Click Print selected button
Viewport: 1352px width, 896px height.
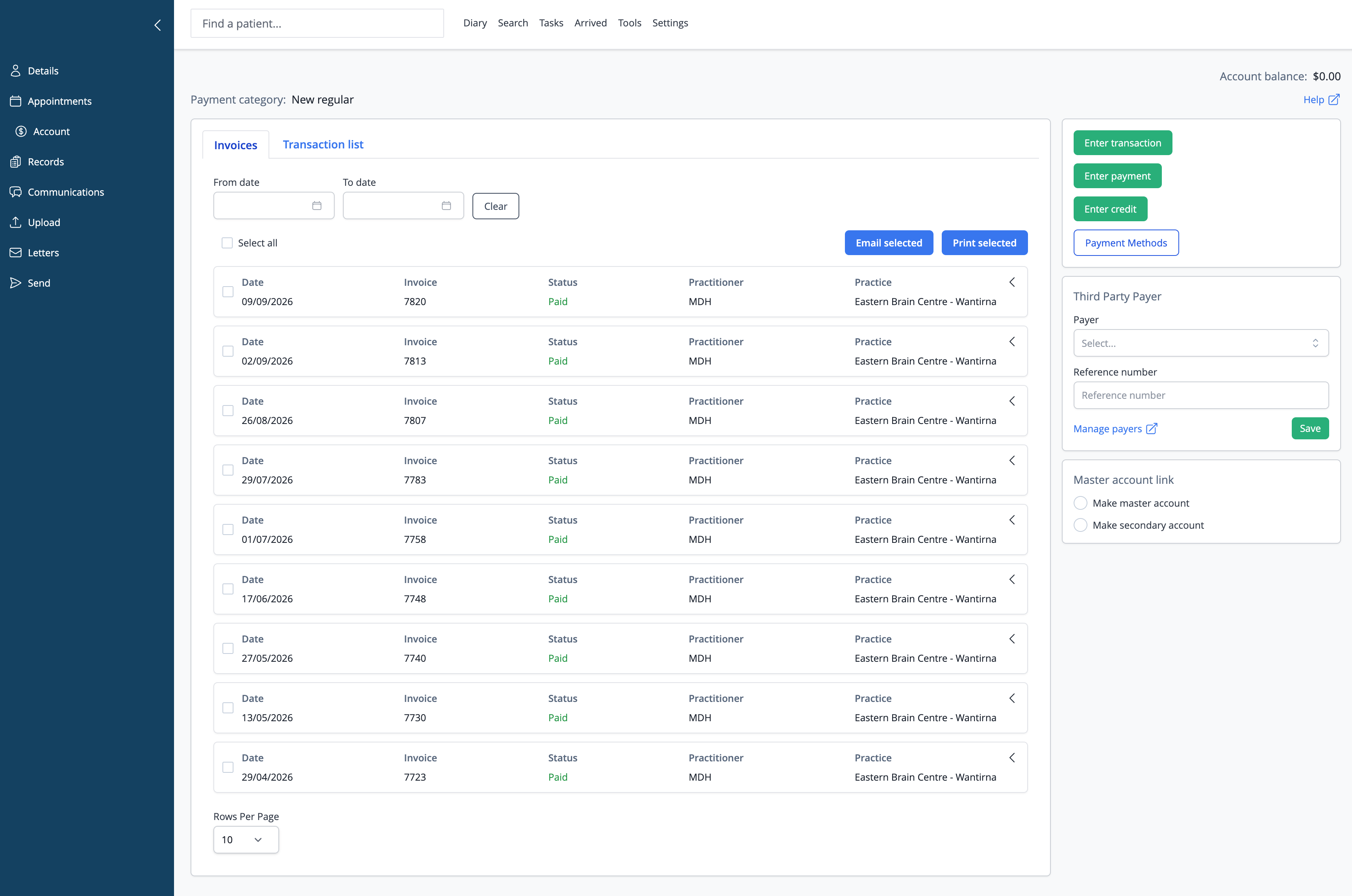(x=984, y=243)
